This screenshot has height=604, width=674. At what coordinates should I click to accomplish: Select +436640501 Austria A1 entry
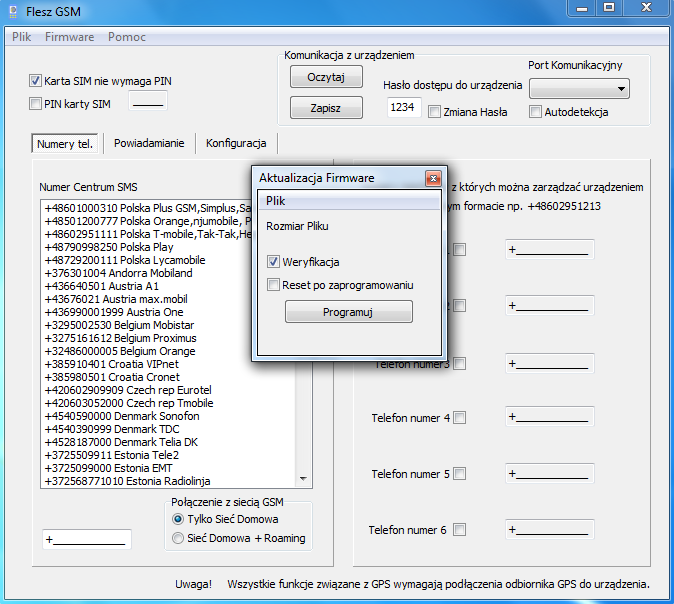pos(101,286)
